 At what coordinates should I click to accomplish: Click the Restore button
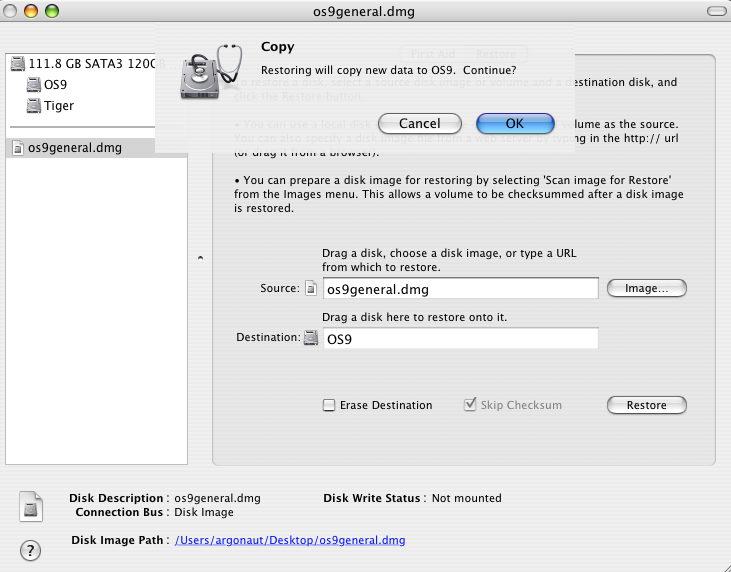point(647,405)
